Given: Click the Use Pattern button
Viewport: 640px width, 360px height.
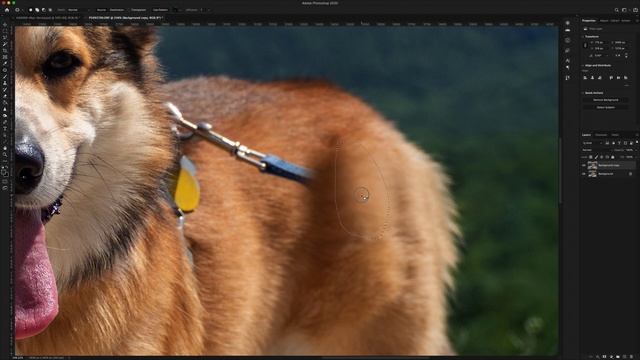Looking at the screenshot, I should [160, 10].
